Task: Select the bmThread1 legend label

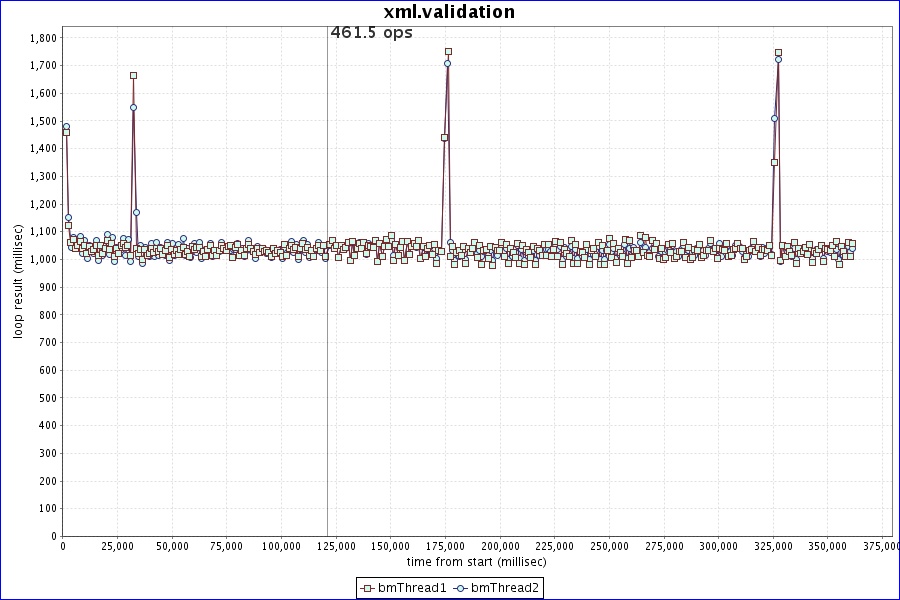Action: 411,588
